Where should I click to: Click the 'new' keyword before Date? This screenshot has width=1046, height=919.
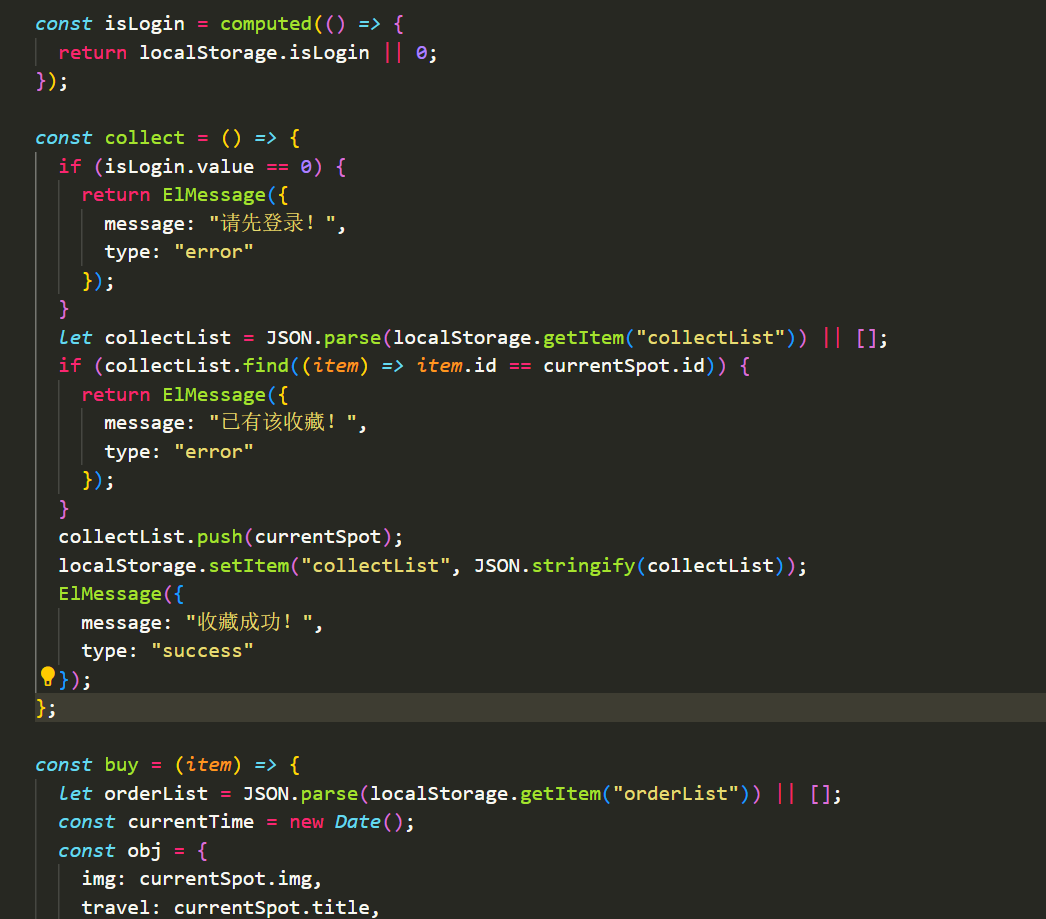306,822
